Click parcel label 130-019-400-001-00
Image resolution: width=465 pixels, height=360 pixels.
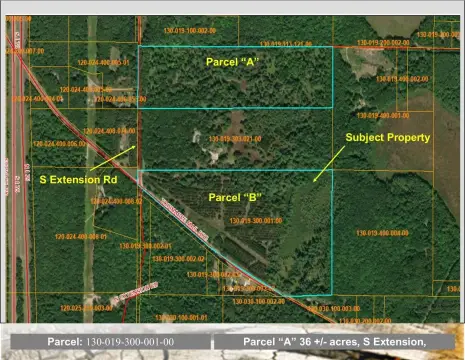pos(383,116)
